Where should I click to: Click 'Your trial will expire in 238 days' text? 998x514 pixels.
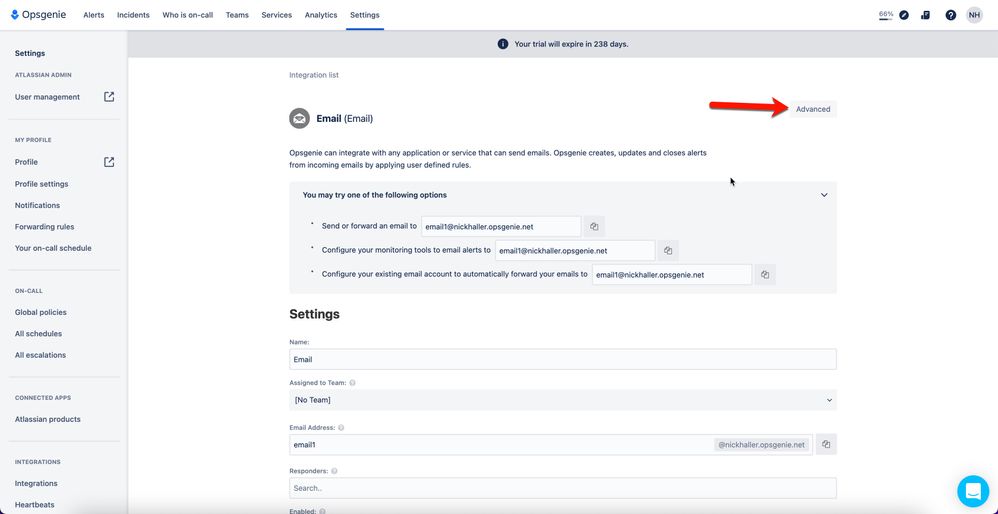pos(571,44)
